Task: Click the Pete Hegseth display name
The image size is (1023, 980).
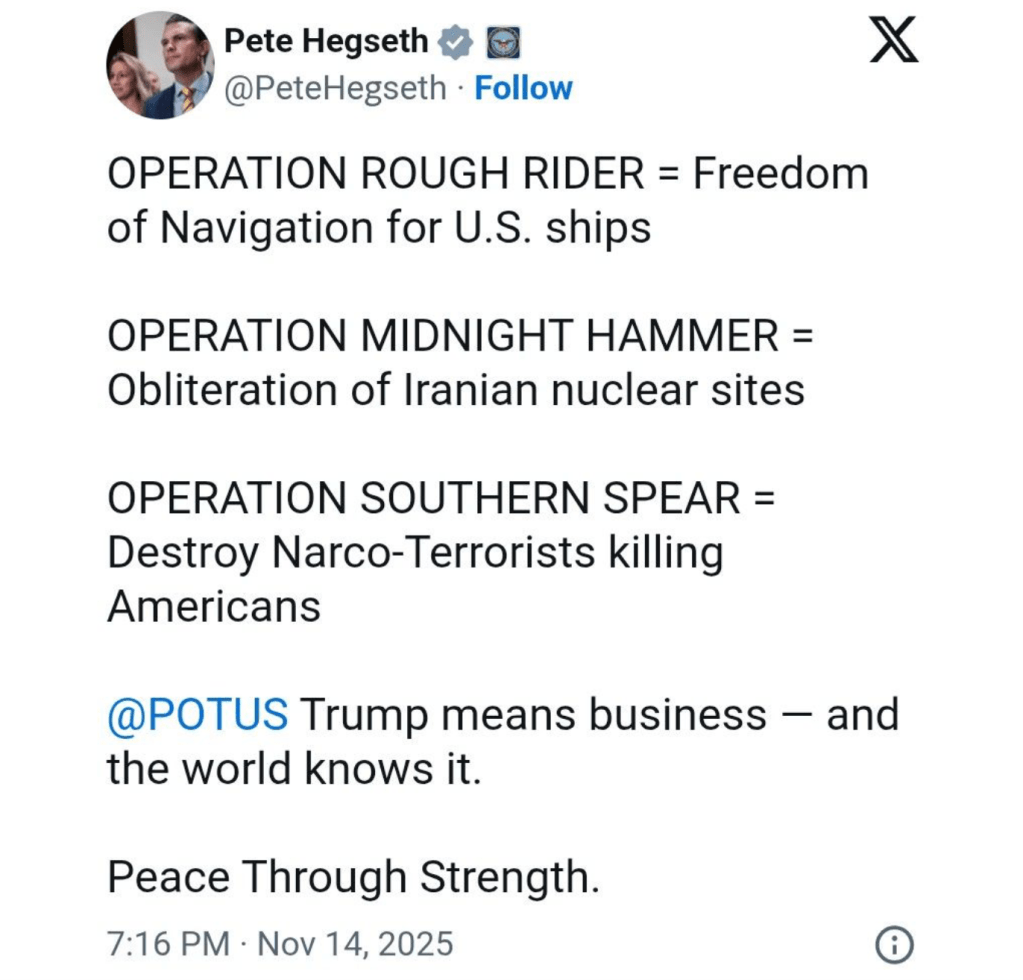Action: click(x=326, y=42)
